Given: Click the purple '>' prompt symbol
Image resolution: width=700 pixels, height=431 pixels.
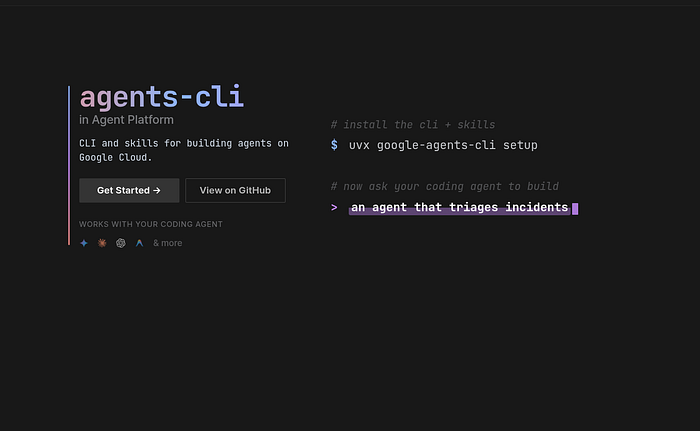Looking at the screenshot, I should coord(334,207).
